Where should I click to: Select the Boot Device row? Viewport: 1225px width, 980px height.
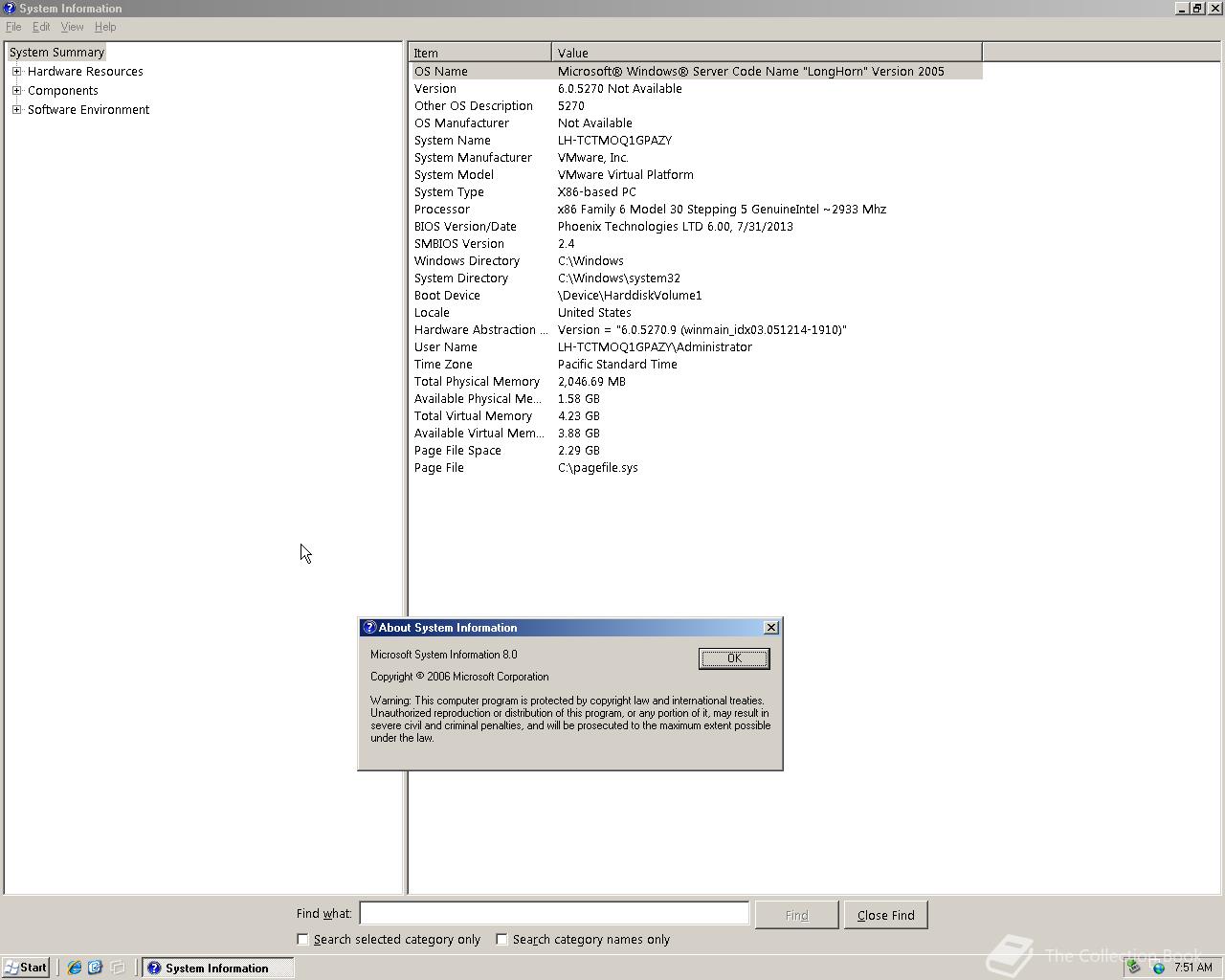[697, 296]
